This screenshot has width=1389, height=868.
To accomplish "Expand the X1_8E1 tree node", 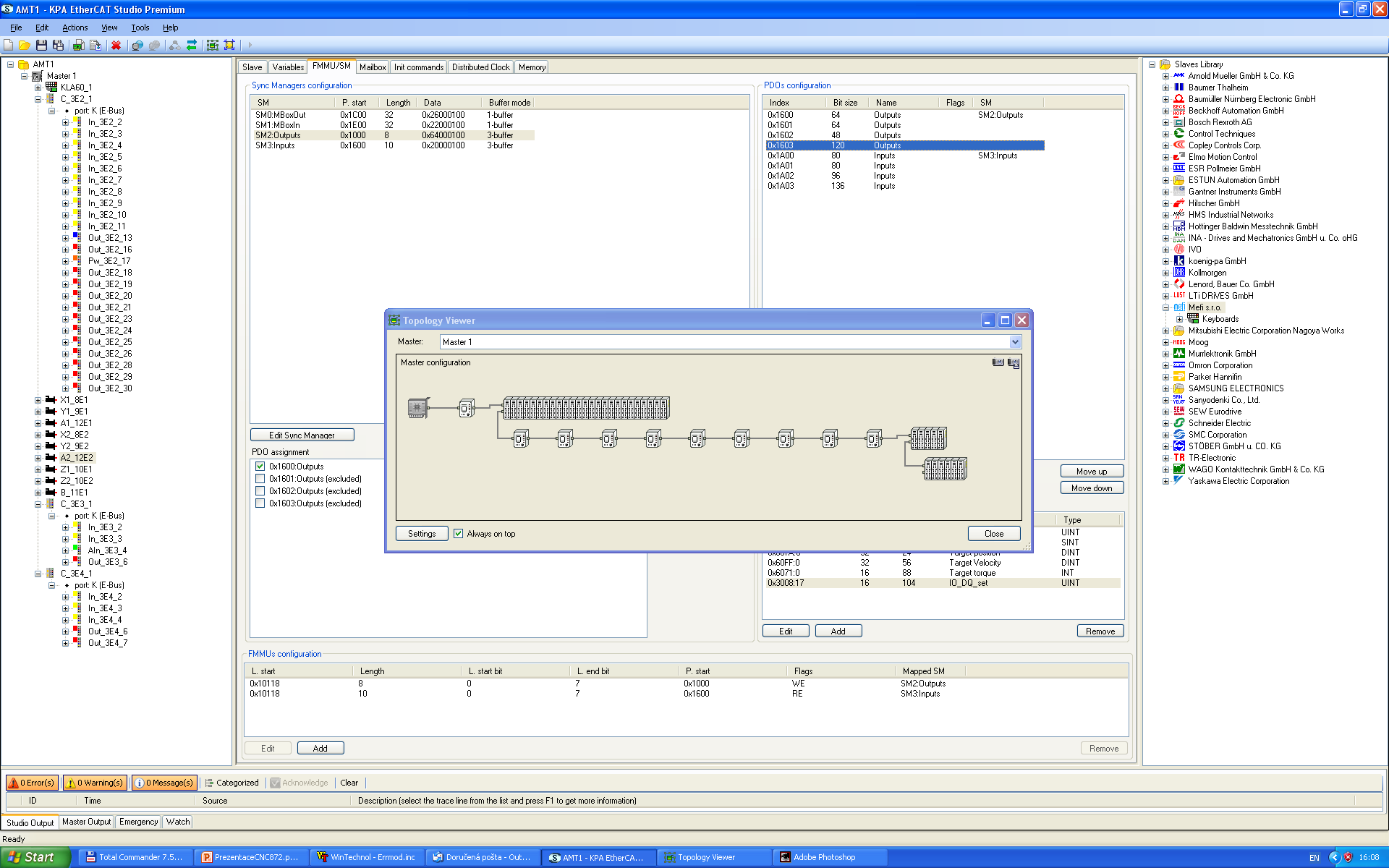I will [38, 400].
